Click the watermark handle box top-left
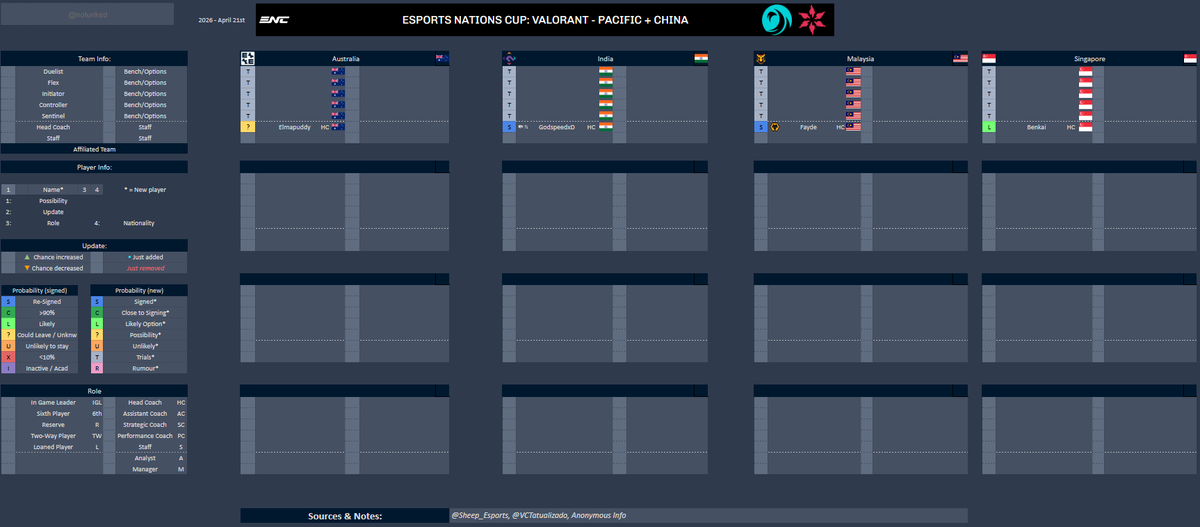 click(87, 14)
